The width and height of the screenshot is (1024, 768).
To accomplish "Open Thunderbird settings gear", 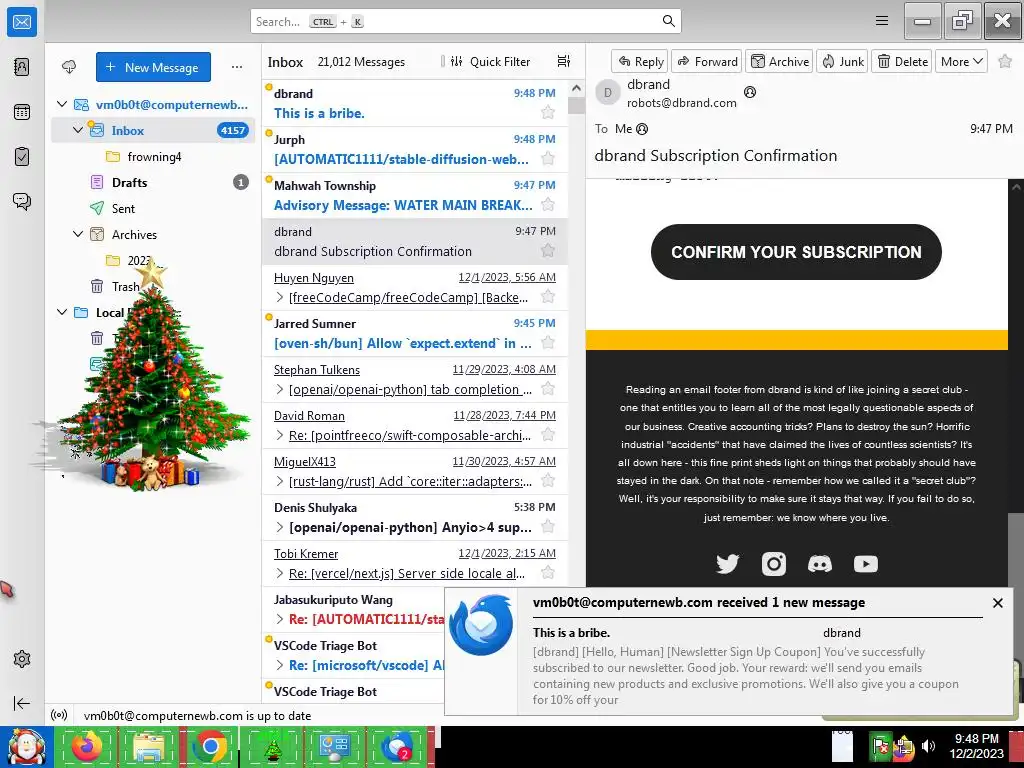I will (x=22, y=659).
